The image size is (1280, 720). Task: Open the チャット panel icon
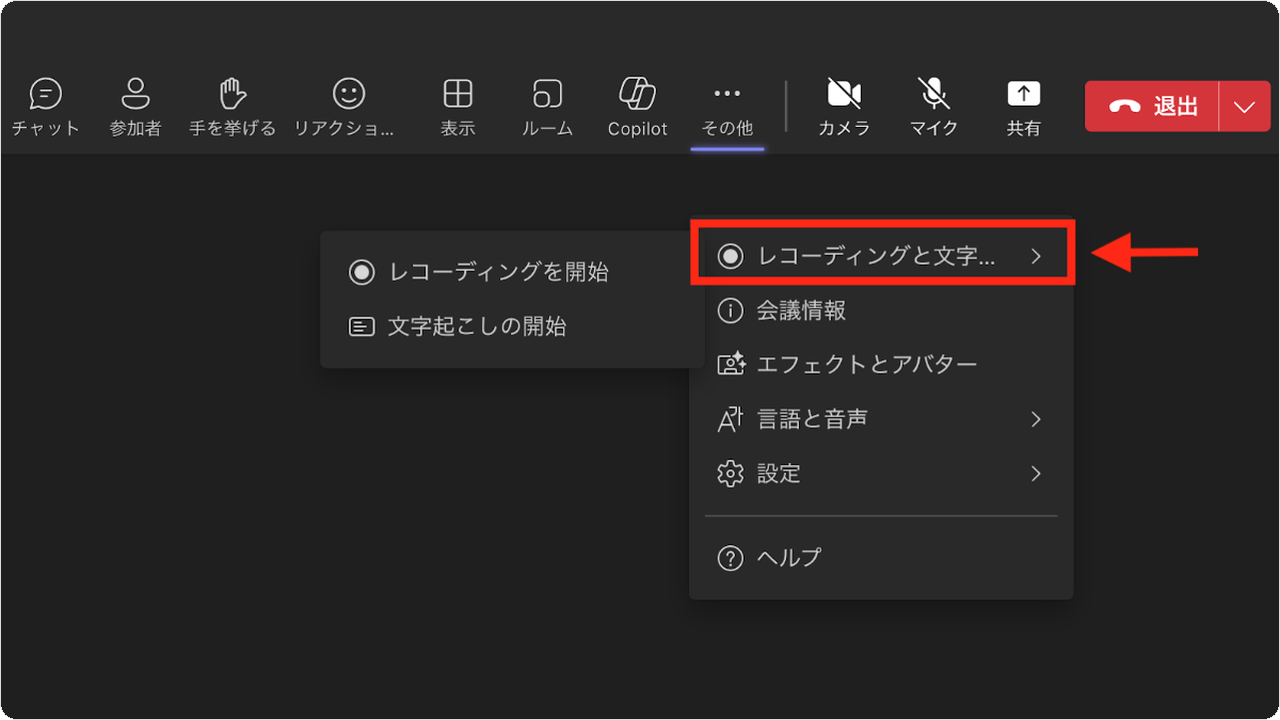(x=46, y=94)
